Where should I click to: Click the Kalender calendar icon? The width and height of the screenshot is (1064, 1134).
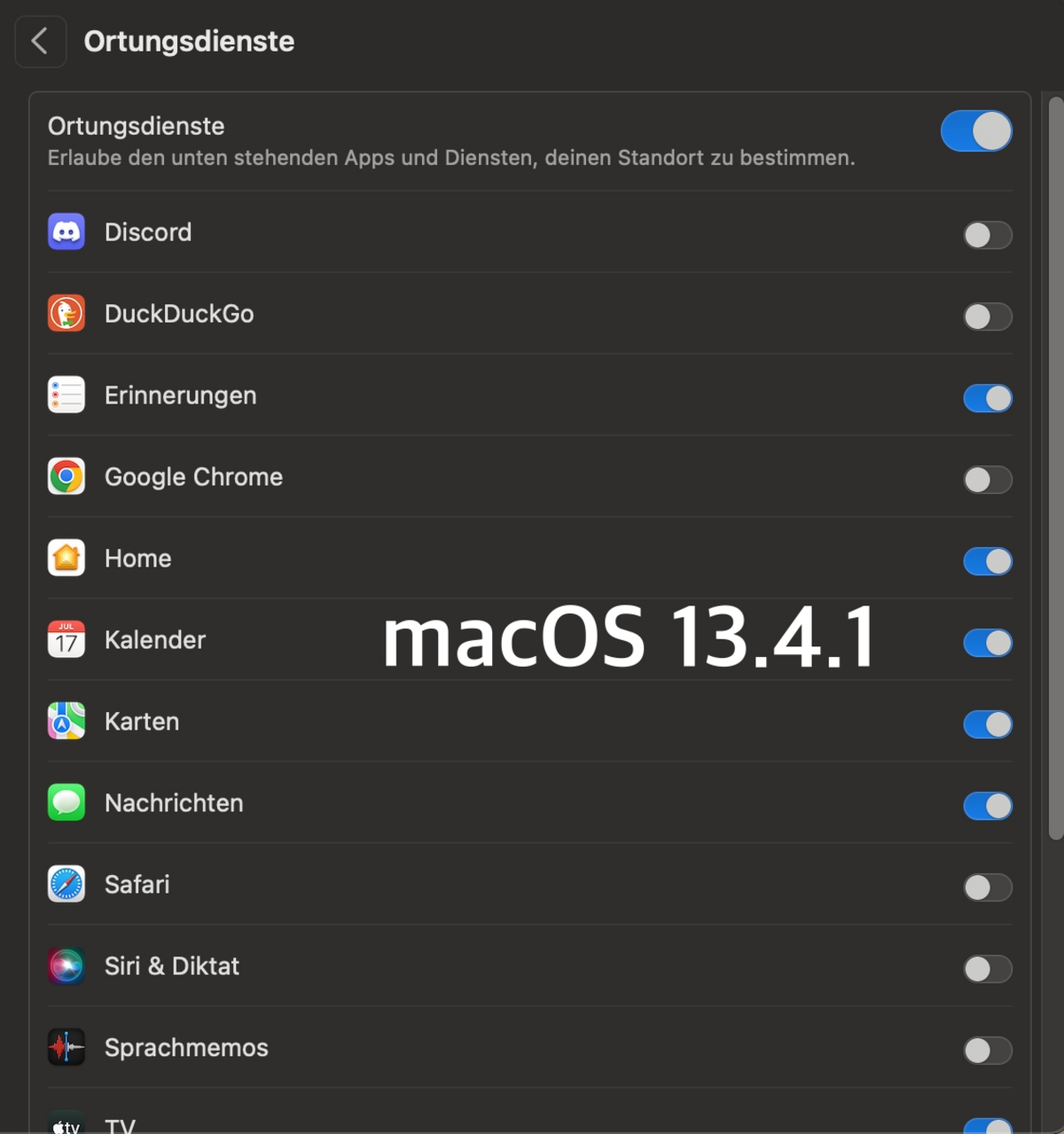click(x=66, y=639)
